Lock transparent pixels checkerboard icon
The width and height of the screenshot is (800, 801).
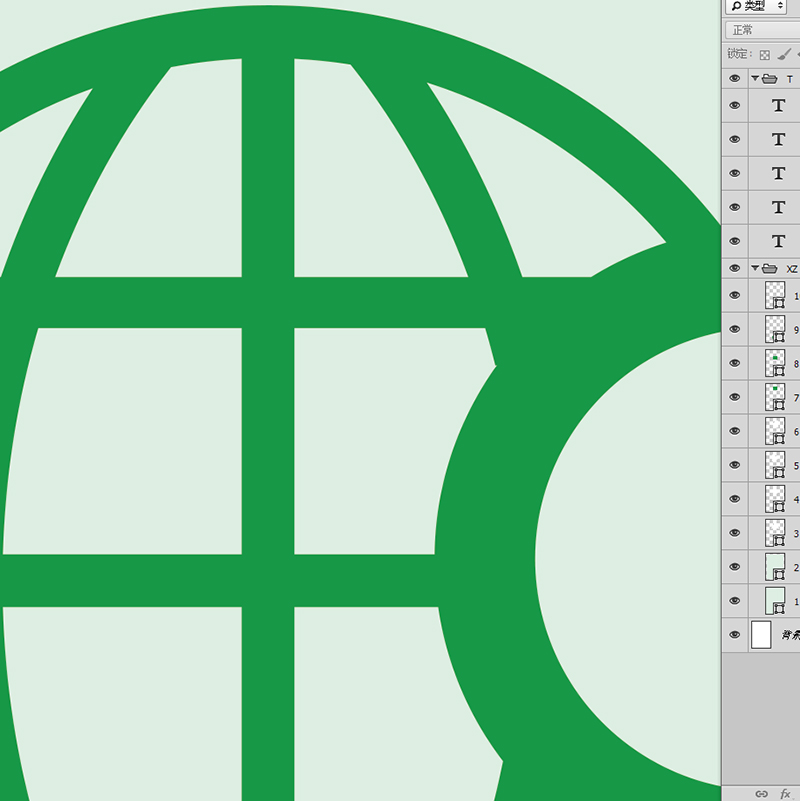(x=764, y=55)
